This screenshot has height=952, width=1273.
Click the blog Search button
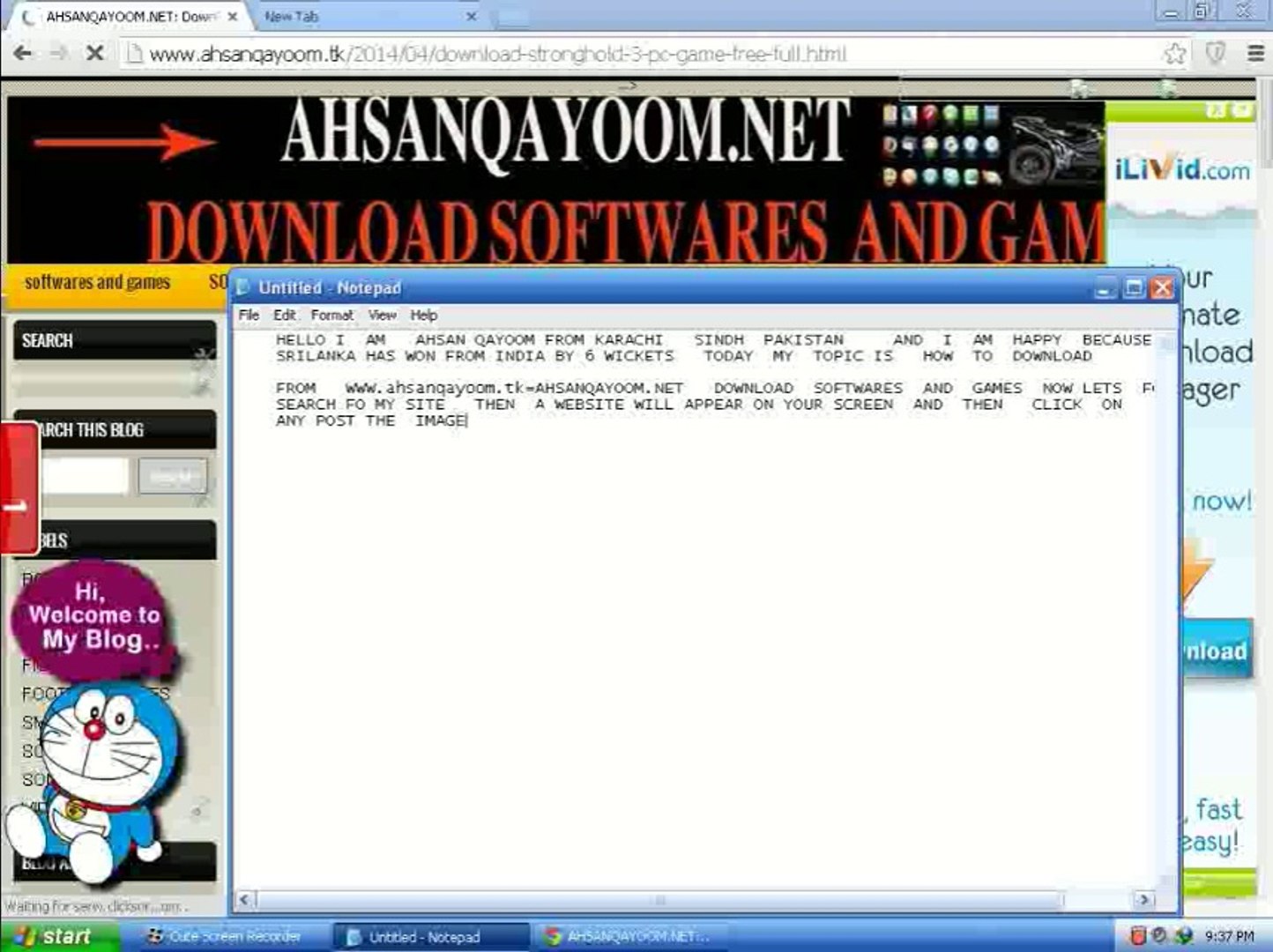(x=172, y=477)
